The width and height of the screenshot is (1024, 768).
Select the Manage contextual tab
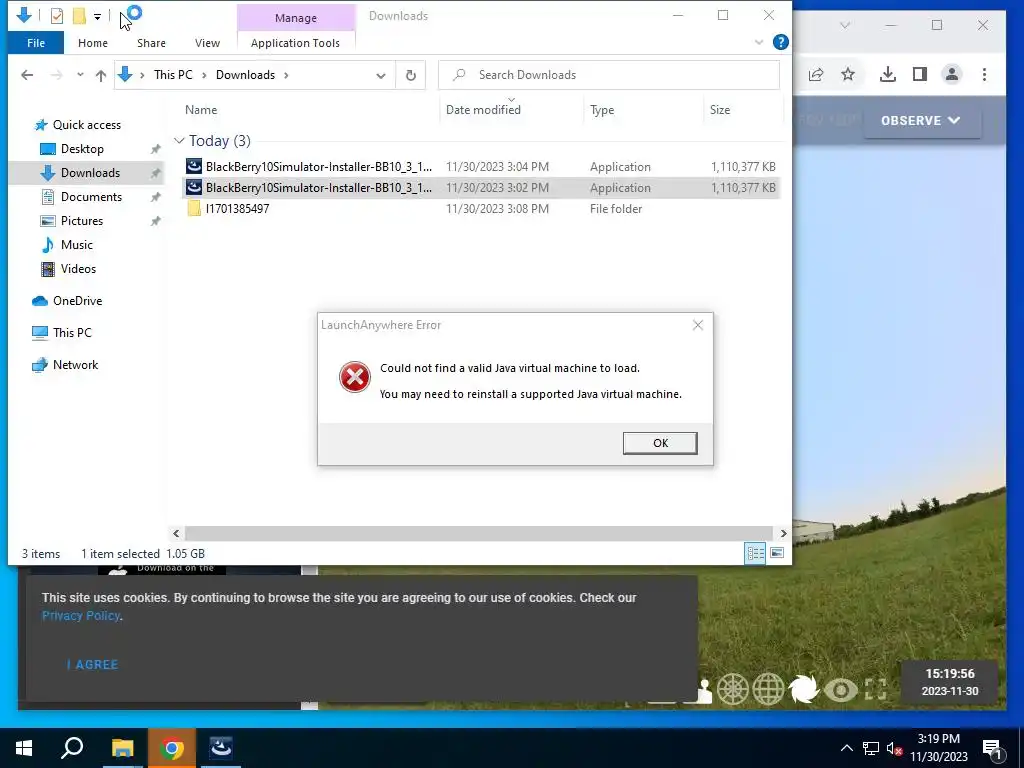point(296,18)
